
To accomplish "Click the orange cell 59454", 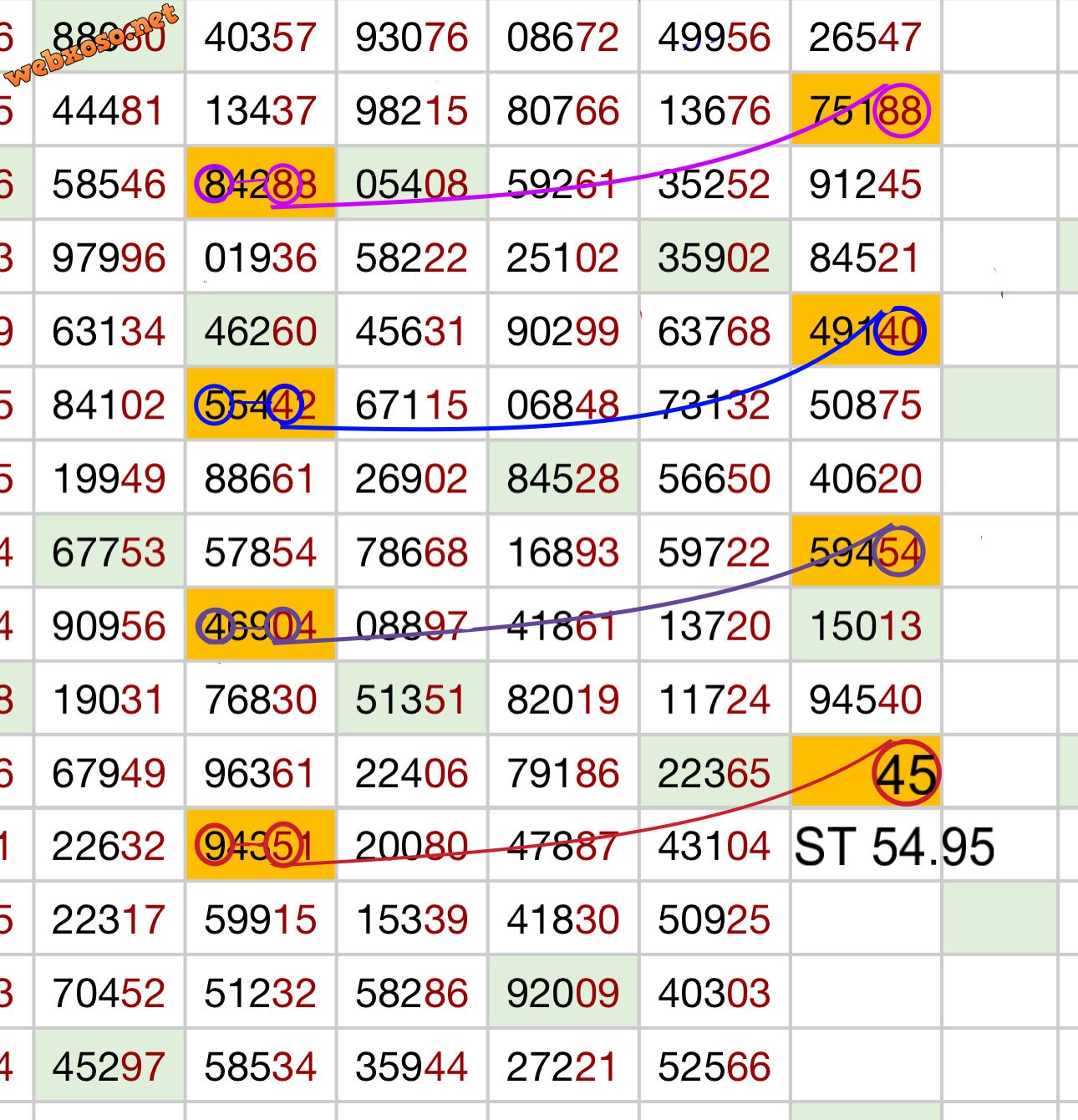I will (866, 551).
